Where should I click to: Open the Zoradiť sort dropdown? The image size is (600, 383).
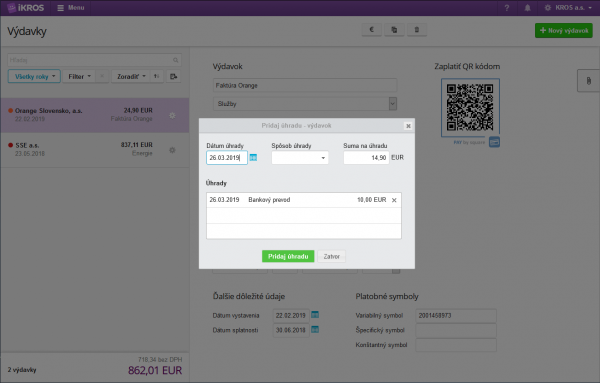(x=131, y=77)
